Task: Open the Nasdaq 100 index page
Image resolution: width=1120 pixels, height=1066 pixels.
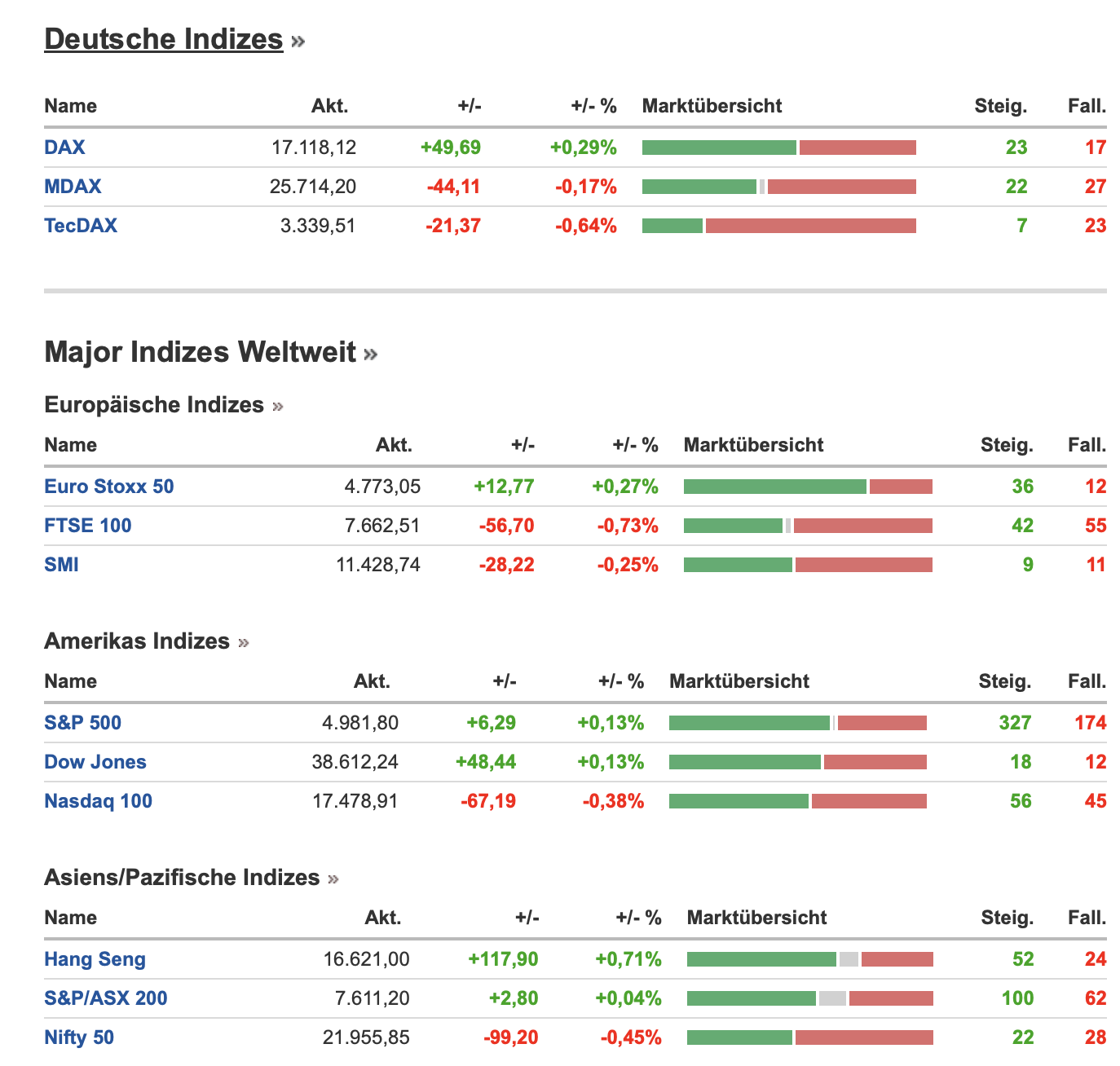Action: pyautogui.click(x=98, y=801)
